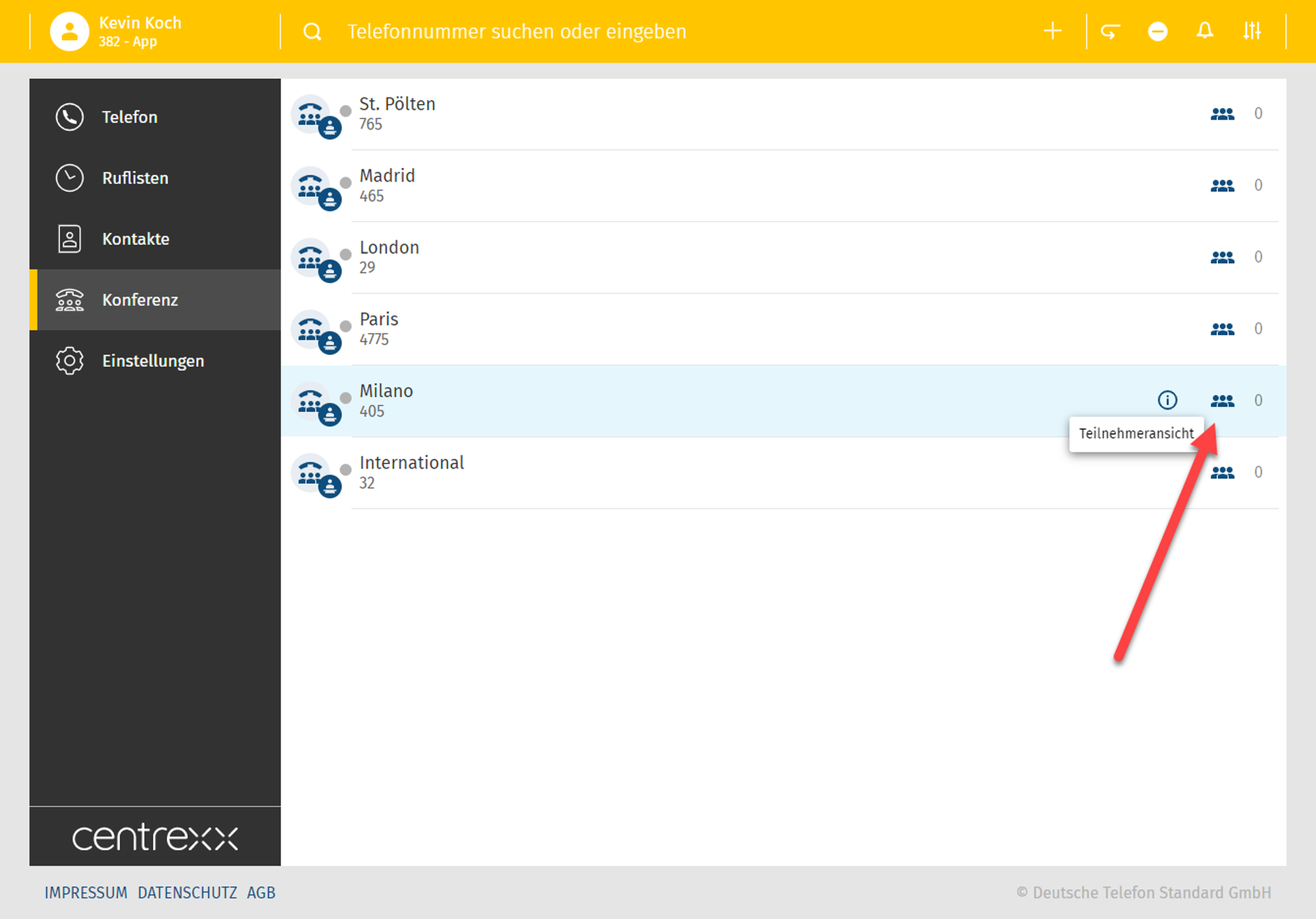Open the DATENSCHUTZ footer link
Image resolution: width=1316 pixels, height=919 pixels.
point(187,893)
